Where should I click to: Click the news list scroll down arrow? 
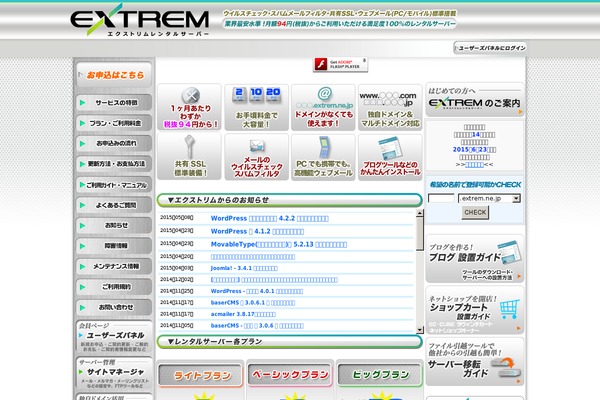[x=420, y=330]
